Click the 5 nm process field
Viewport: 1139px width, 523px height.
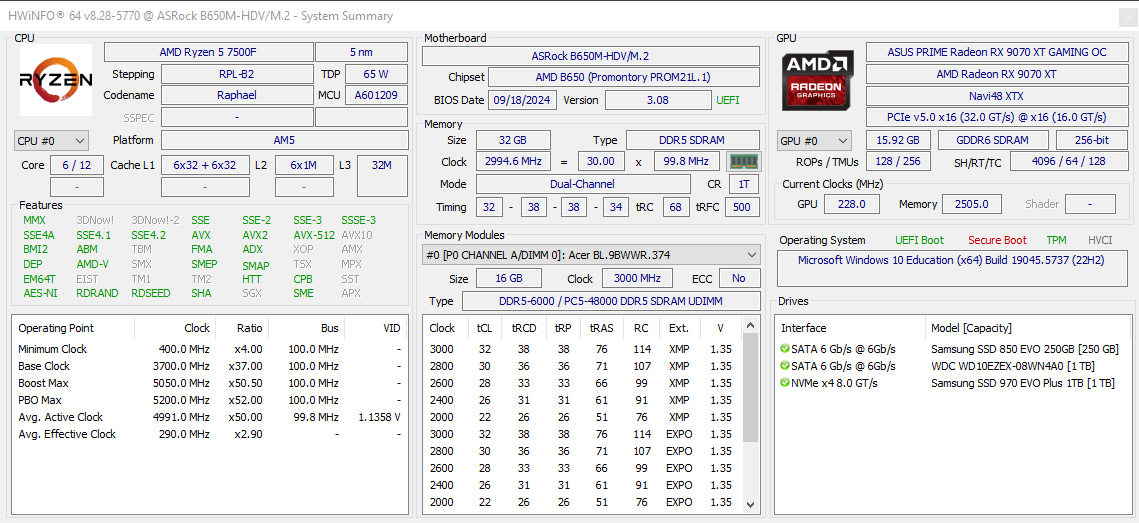362,52
